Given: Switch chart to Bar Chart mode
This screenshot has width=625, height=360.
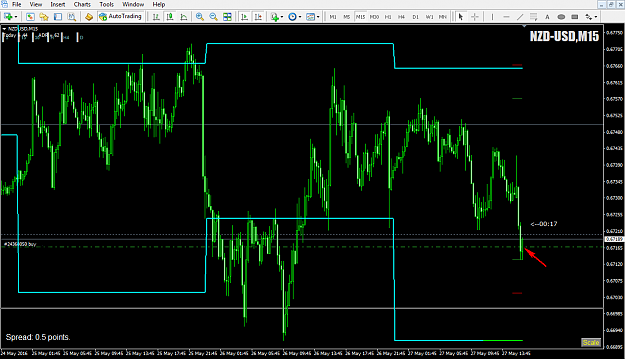Looking at the screenshot, I should point(156,17).
